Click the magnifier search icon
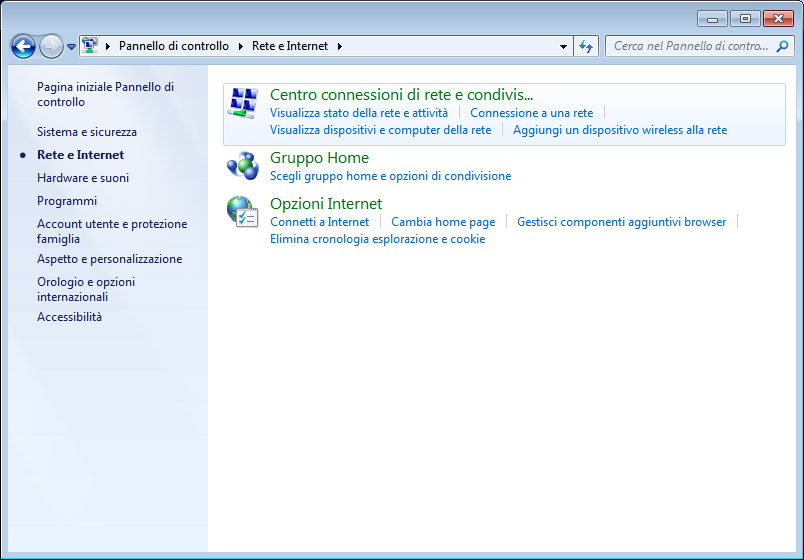 click(x=782, y=46)
